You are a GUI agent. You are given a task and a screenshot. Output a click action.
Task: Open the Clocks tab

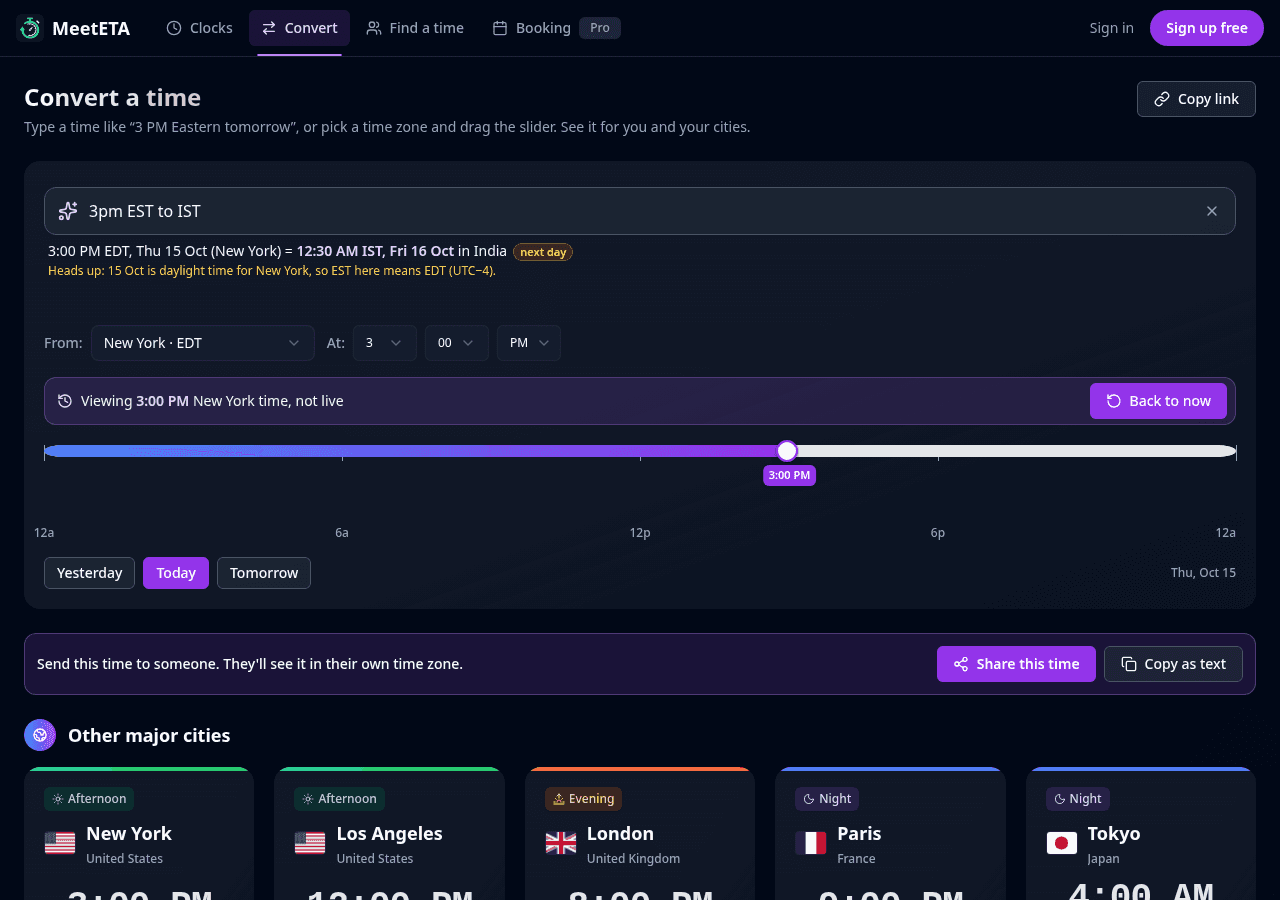pyautogui.click(x=199, y=28)
